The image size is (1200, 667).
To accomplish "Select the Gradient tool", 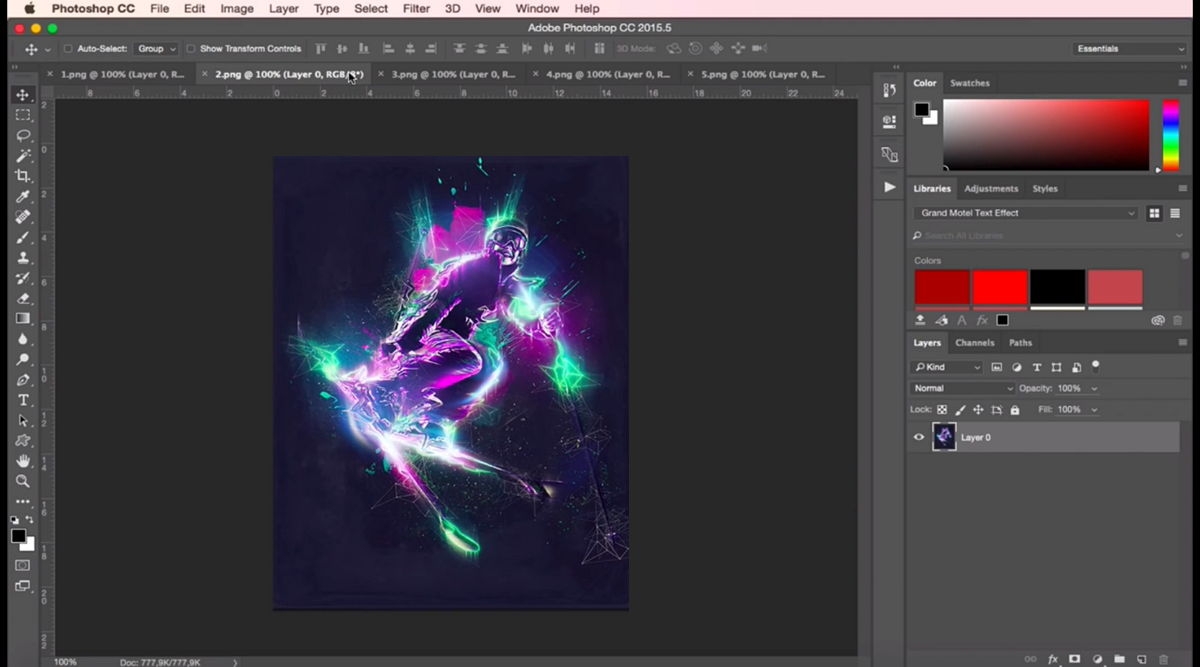I will coord(23,318).
